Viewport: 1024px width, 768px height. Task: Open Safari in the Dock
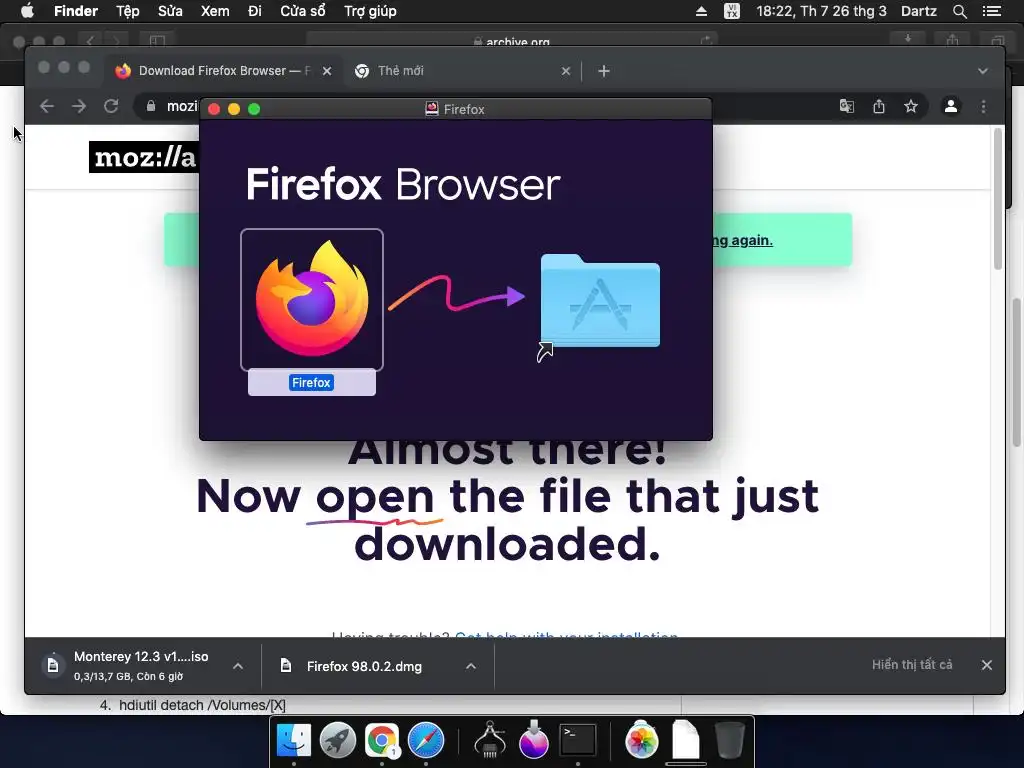[x=426, y=740]
